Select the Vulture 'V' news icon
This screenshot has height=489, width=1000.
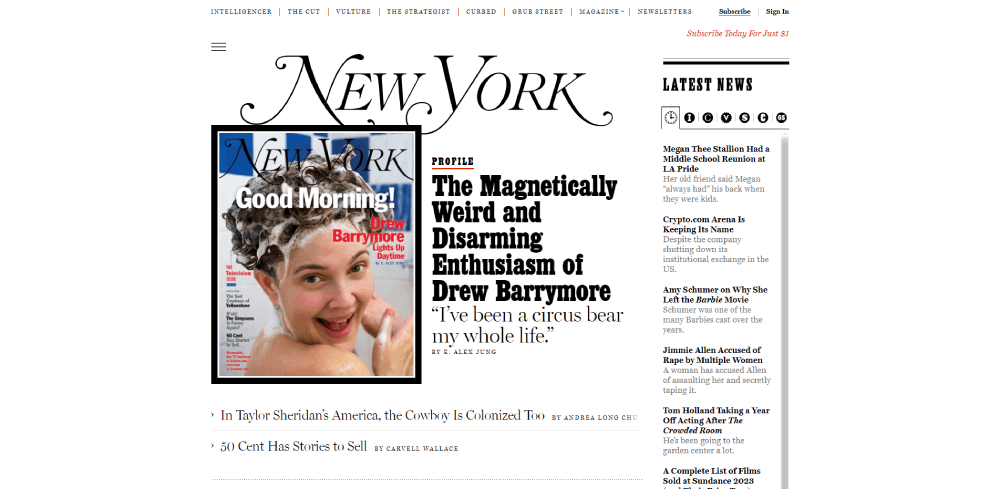click(726, 117)
